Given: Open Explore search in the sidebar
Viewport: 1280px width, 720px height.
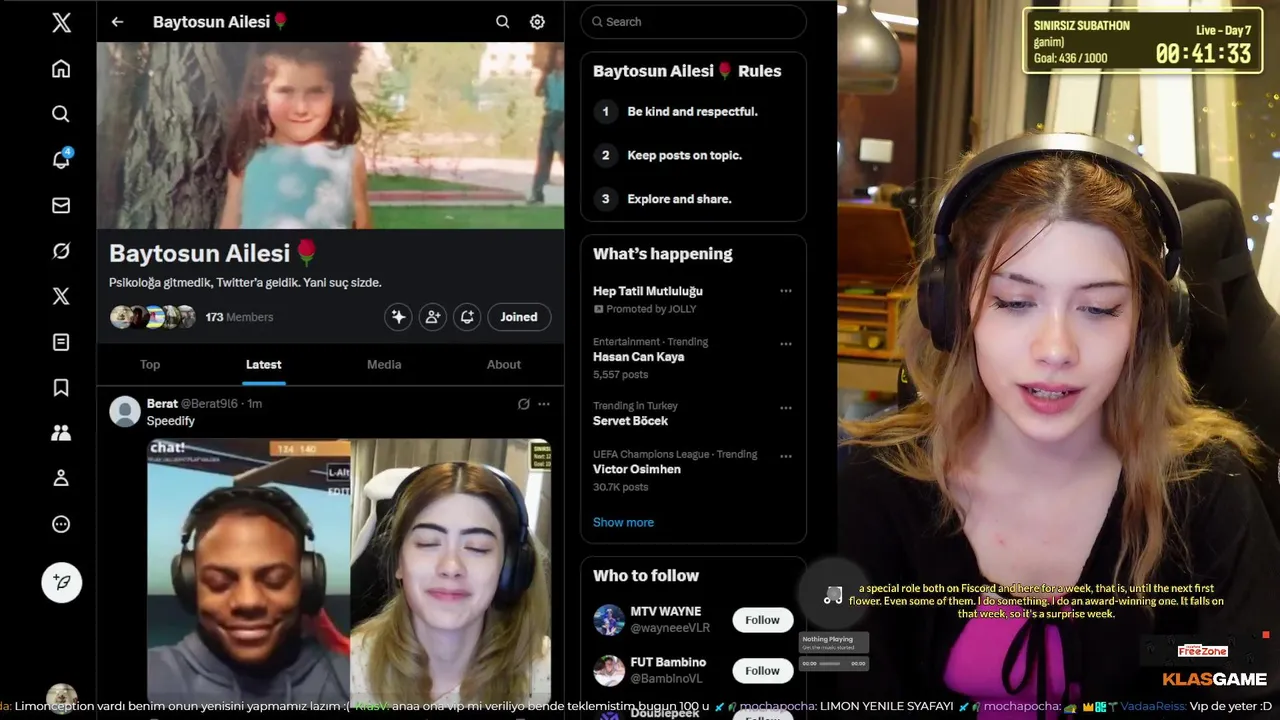Looking at the screenshot, I should [61, 114].
